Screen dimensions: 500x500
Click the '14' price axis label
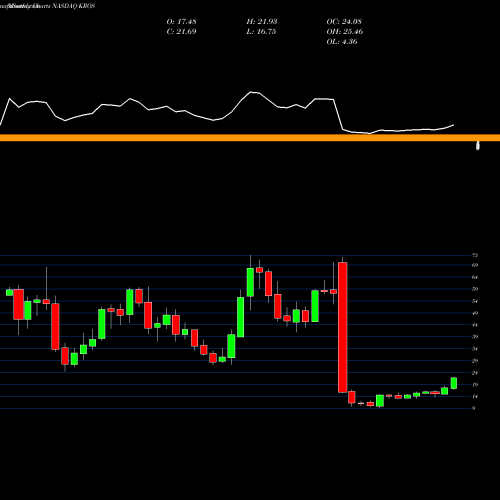point(475,396)
